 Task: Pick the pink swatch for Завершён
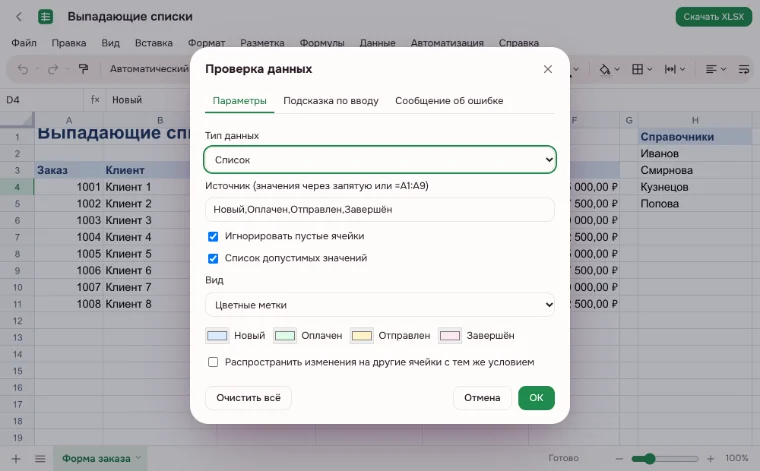(x=449, y=335)
